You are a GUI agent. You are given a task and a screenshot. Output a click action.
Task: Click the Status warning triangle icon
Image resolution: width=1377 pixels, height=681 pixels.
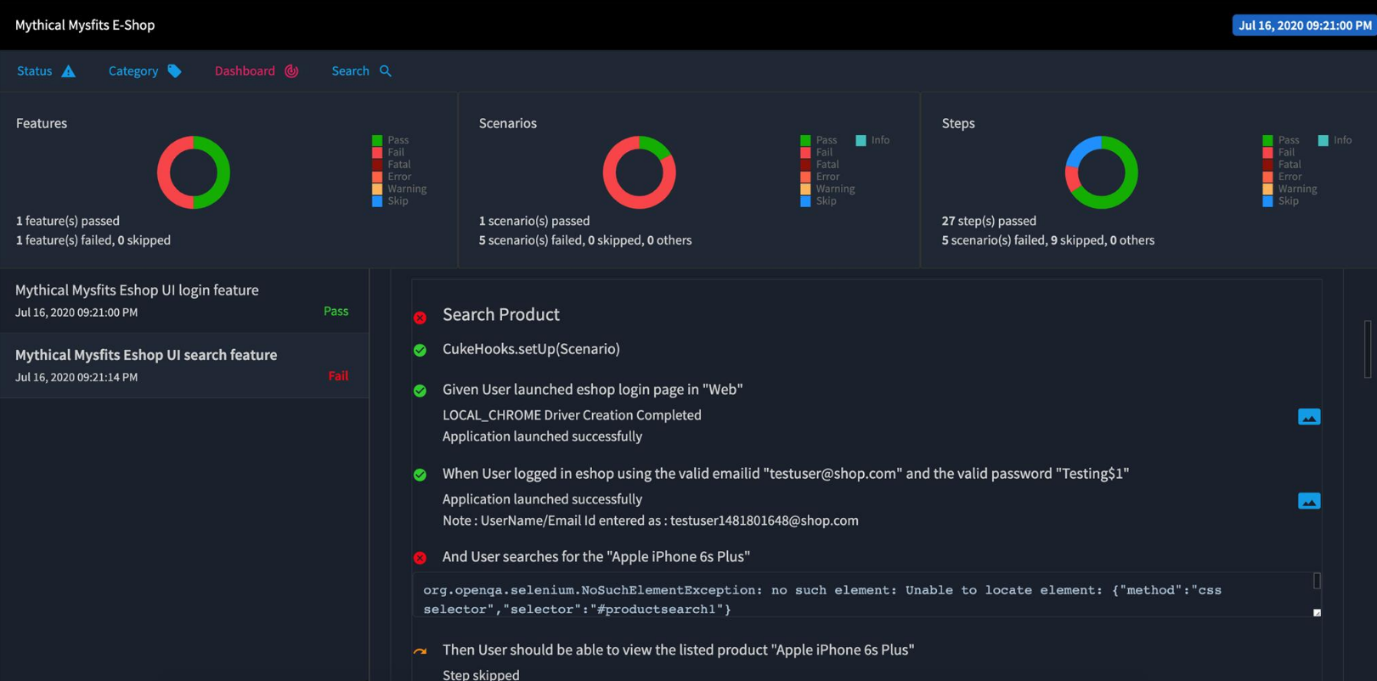tap(68, 71)
